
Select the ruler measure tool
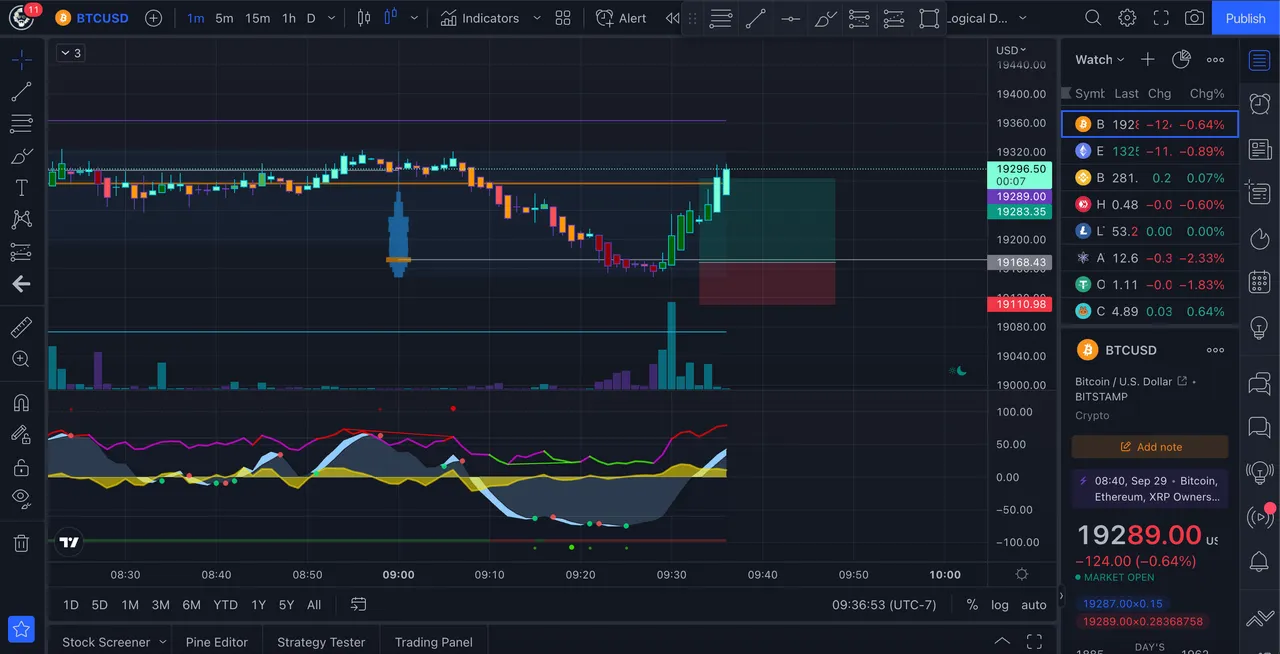tap(21, 327)
